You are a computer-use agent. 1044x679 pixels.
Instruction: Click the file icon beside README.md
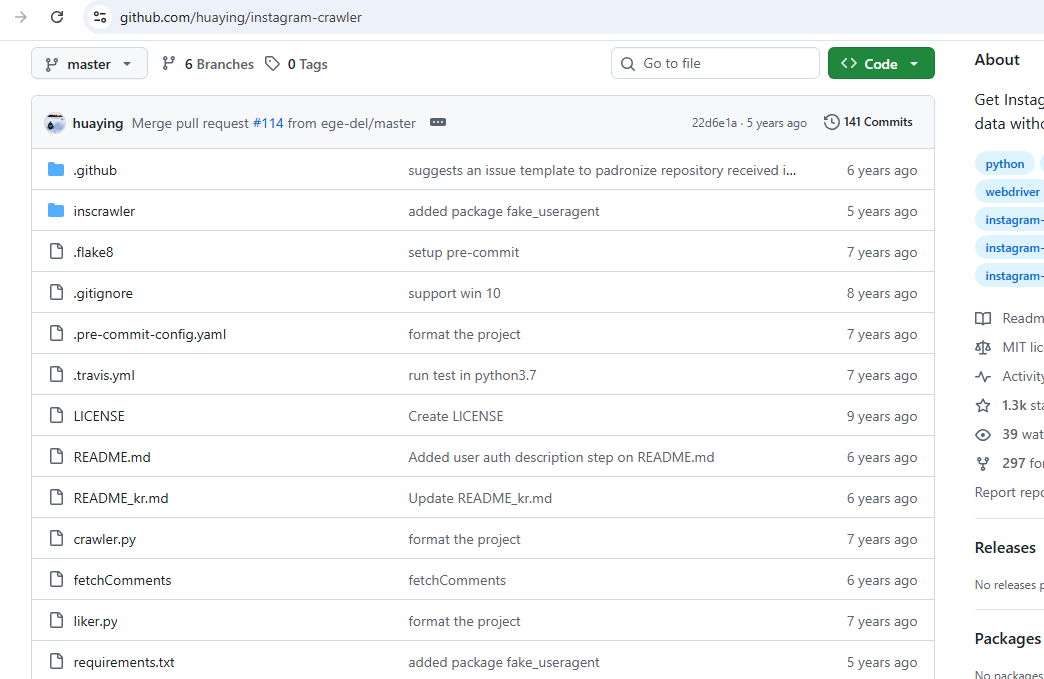[57, 457]
